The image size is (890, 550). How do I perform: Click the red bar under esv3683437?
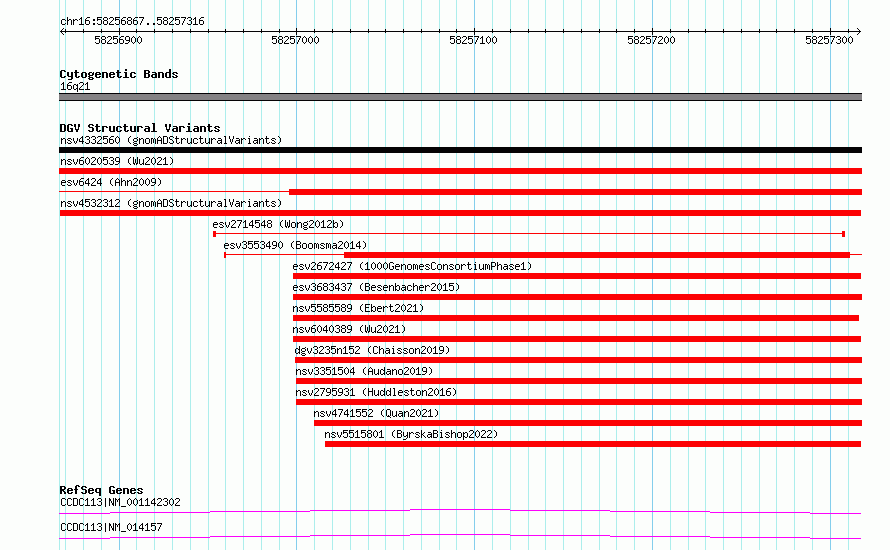[577, 297]
